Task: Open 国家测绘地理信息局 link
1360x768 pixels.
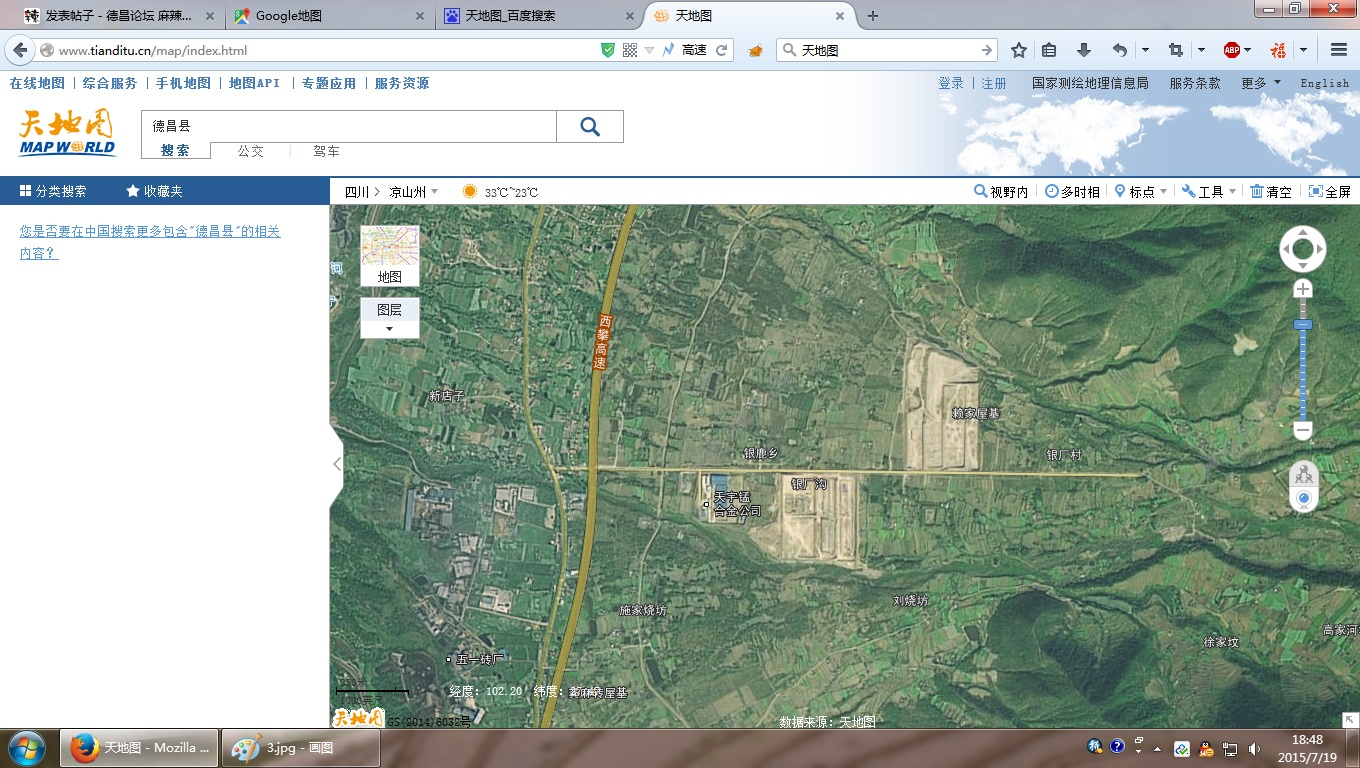Action: pos(1090,83)
